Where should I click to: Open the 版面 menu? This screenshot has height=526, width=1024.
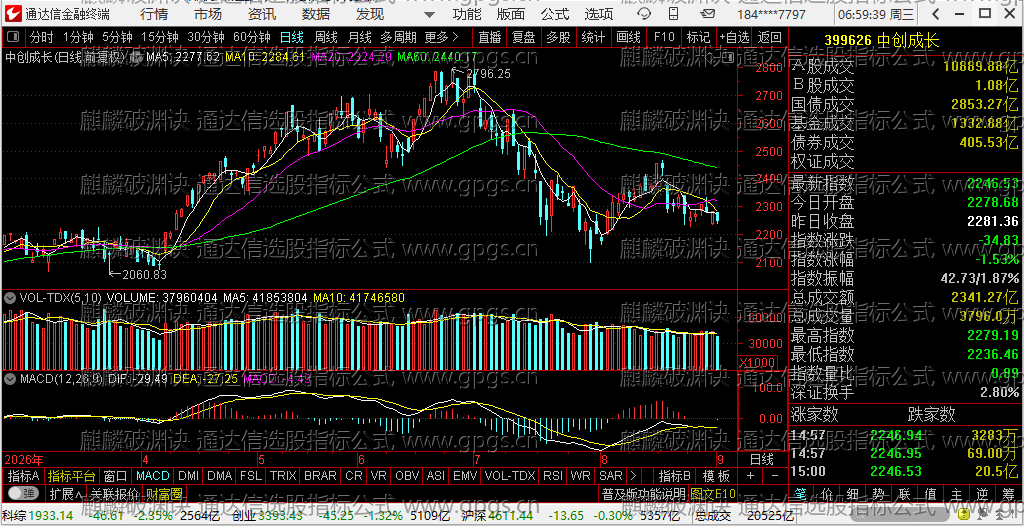click(511, 14)
